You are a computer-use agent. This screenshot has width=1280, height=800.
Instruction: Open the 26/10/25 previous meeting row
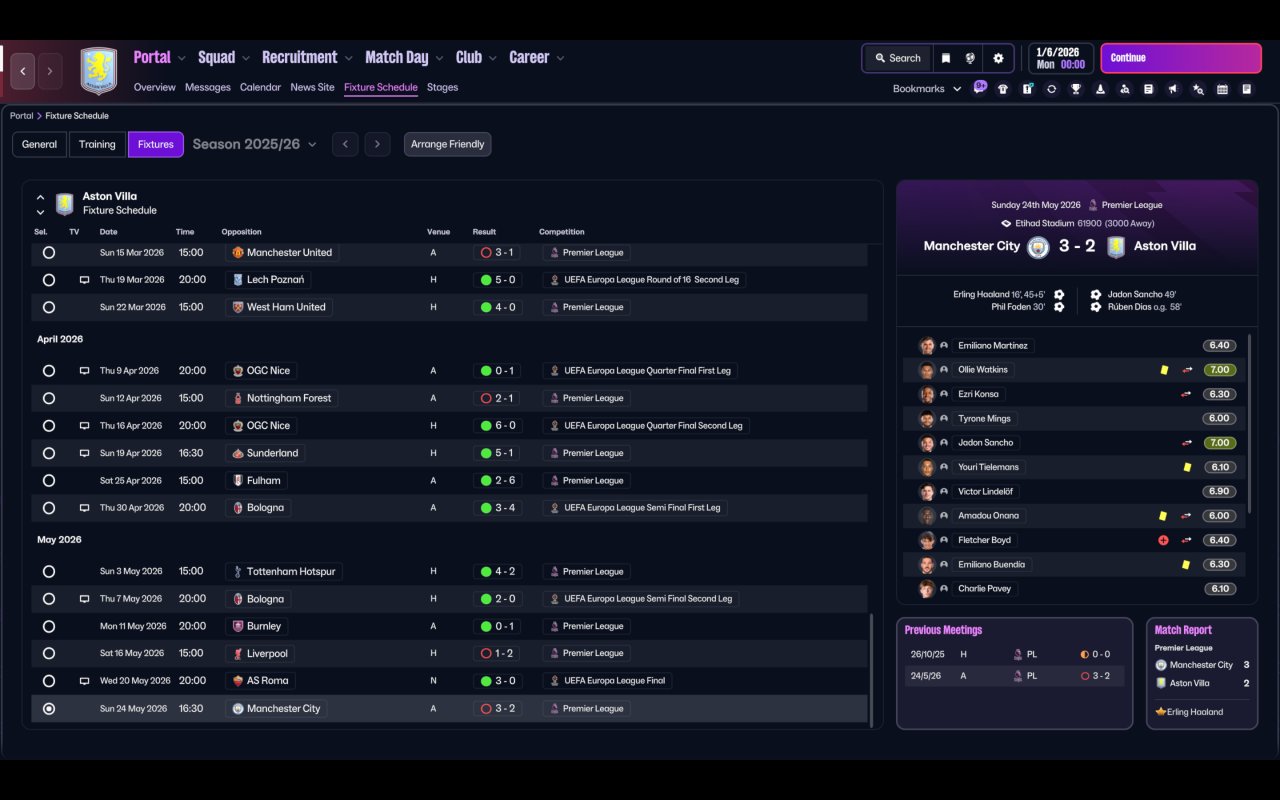click(1014, 654)
